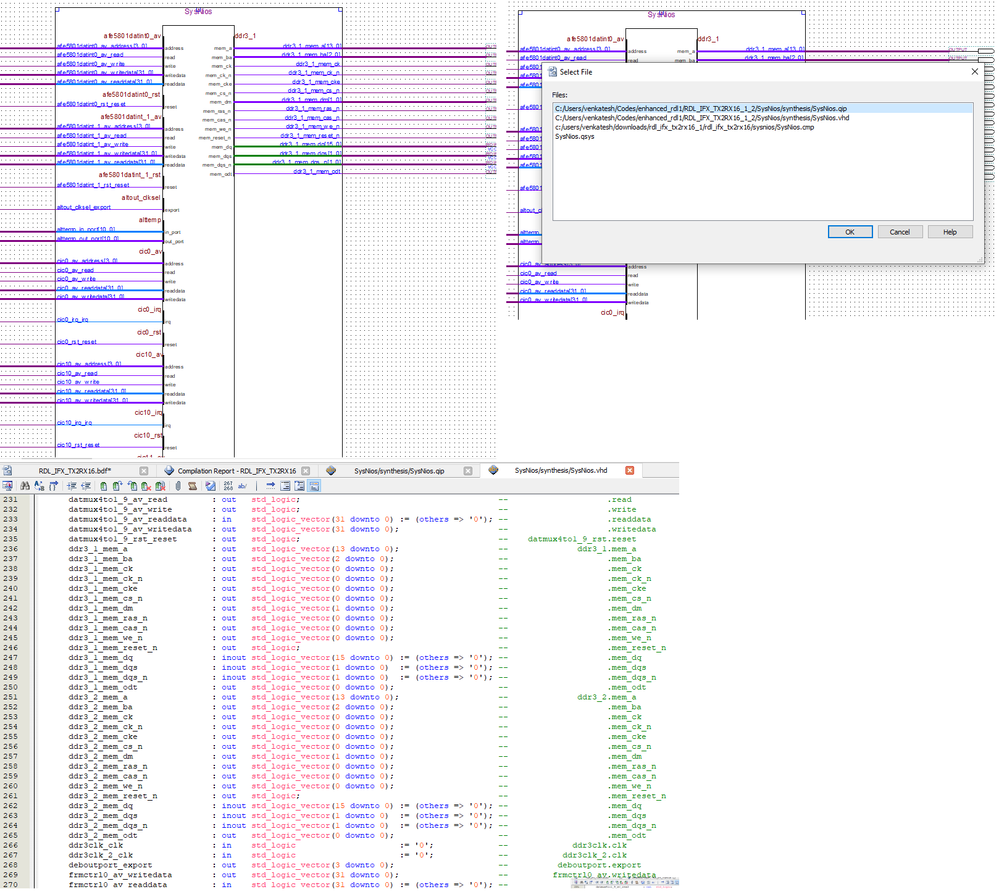Click the altout_clksel label in left schematic
This screenshot has width=999, height=895.
pos(141,197)
